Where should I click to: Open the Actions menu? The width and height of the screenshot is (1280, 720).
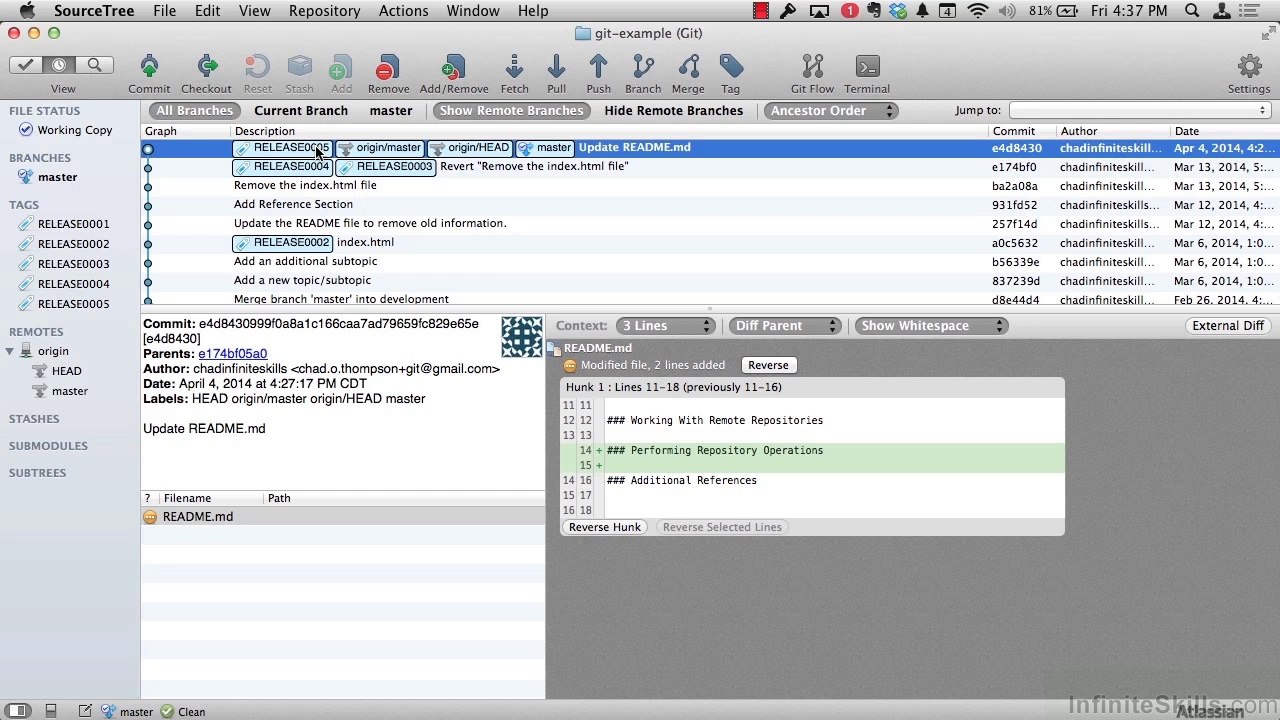click(x=403, y=11)
